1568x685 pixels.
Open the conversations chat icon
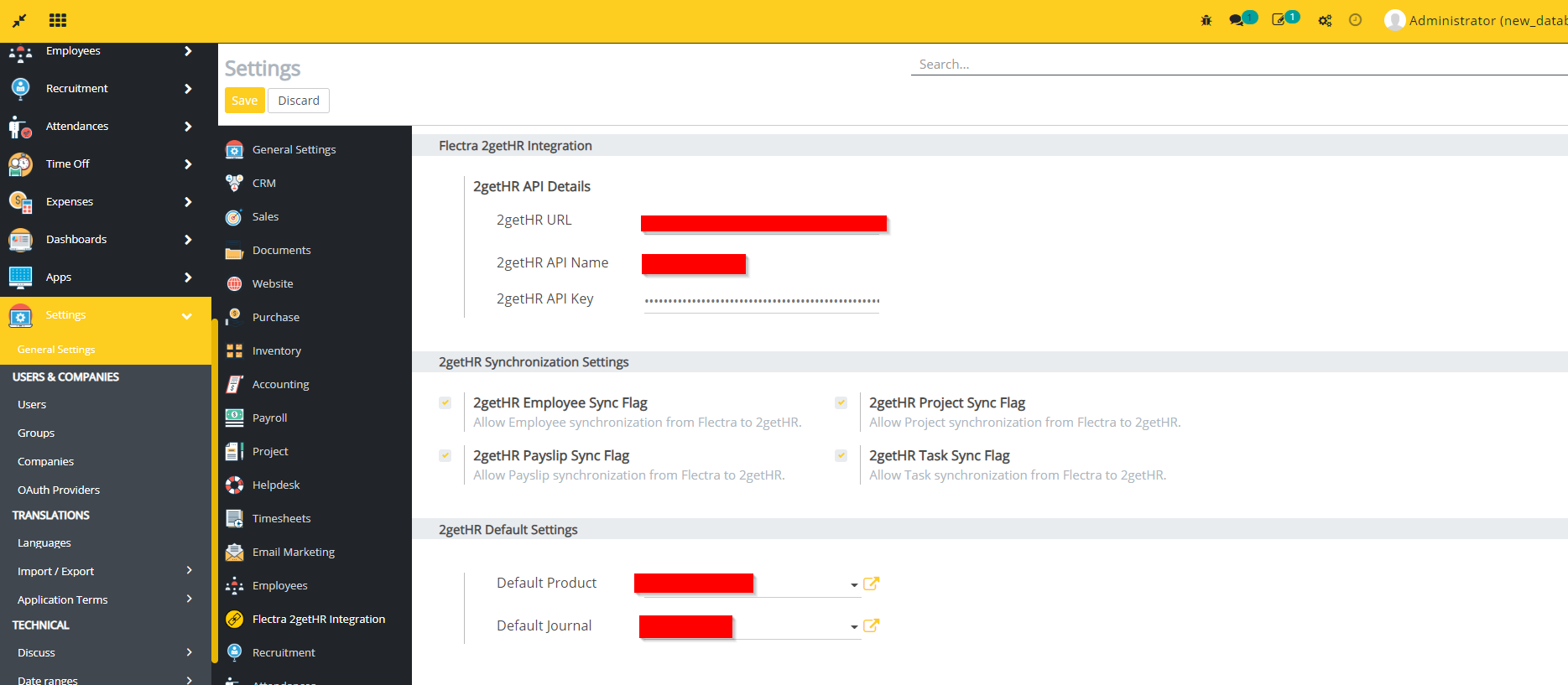pos(1237,20)
